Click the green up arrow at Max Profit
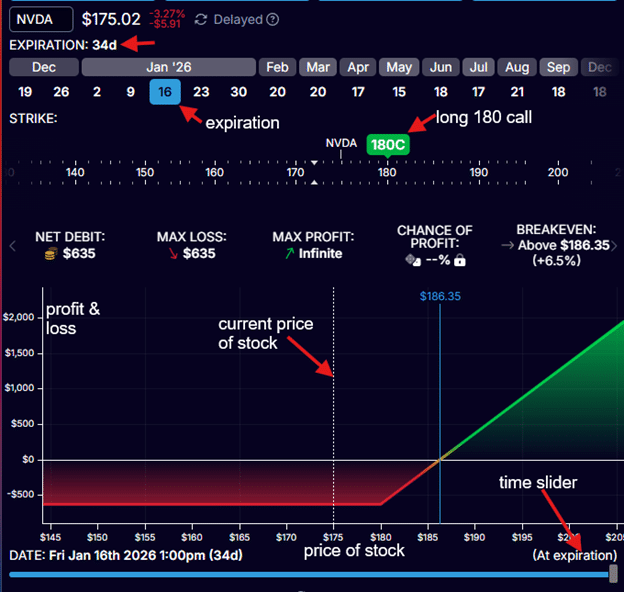 290,253
